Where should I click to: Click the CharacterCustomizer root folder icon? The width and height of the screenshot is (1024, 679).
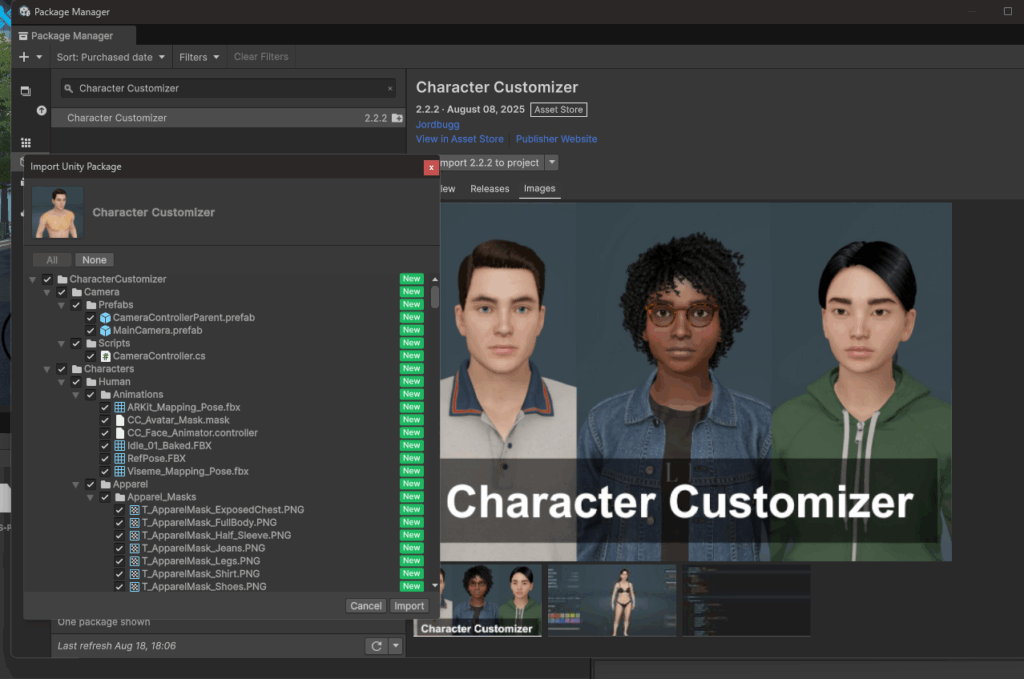click(62, 279)
